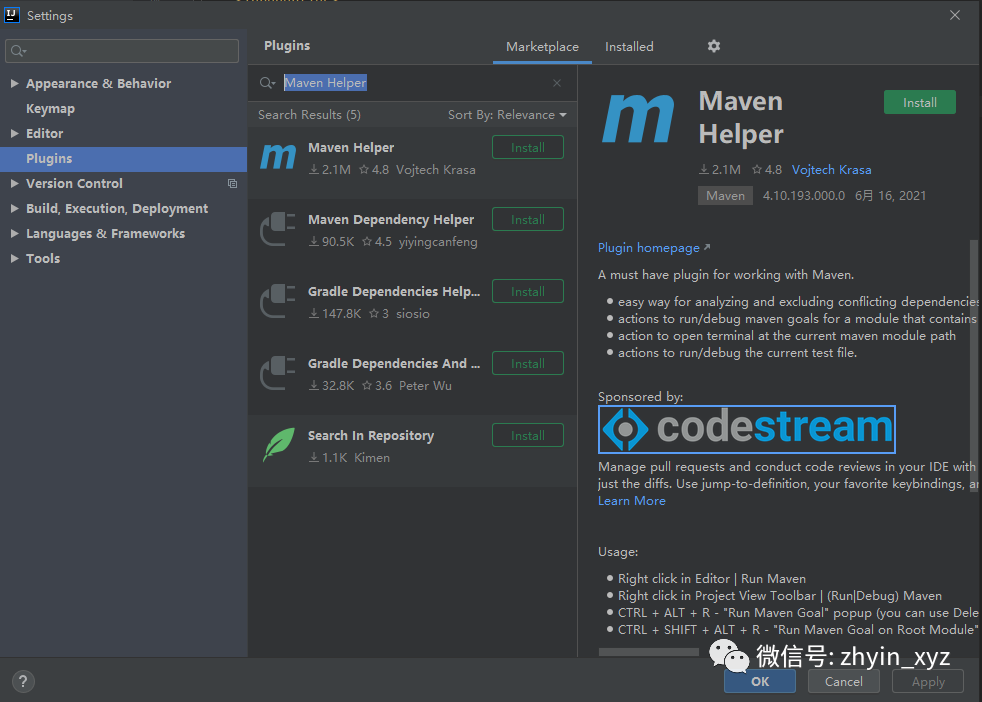Click the Search Results (5) label
This screenshot has width=982, height=702.
[309, 115]
